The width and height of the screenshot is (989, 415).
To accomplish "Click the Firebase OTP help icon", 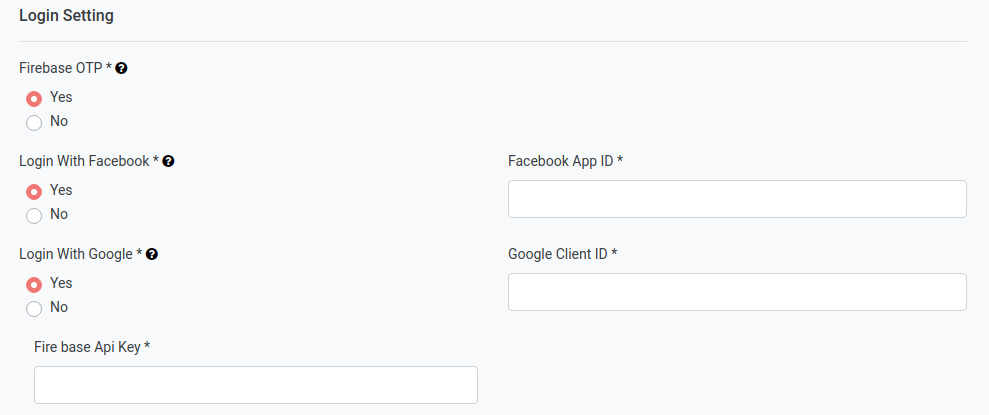I will coord(122,68).
